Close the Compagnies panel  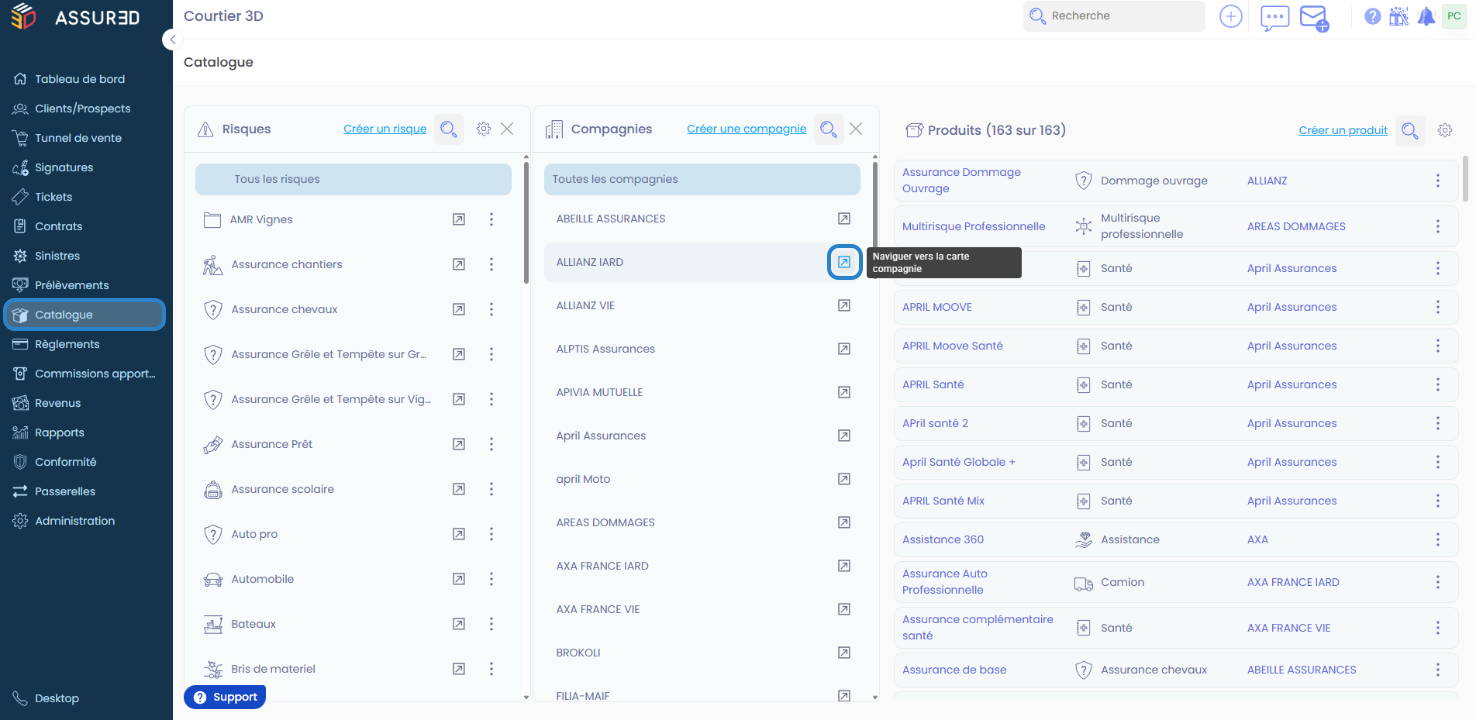(856, 129)
